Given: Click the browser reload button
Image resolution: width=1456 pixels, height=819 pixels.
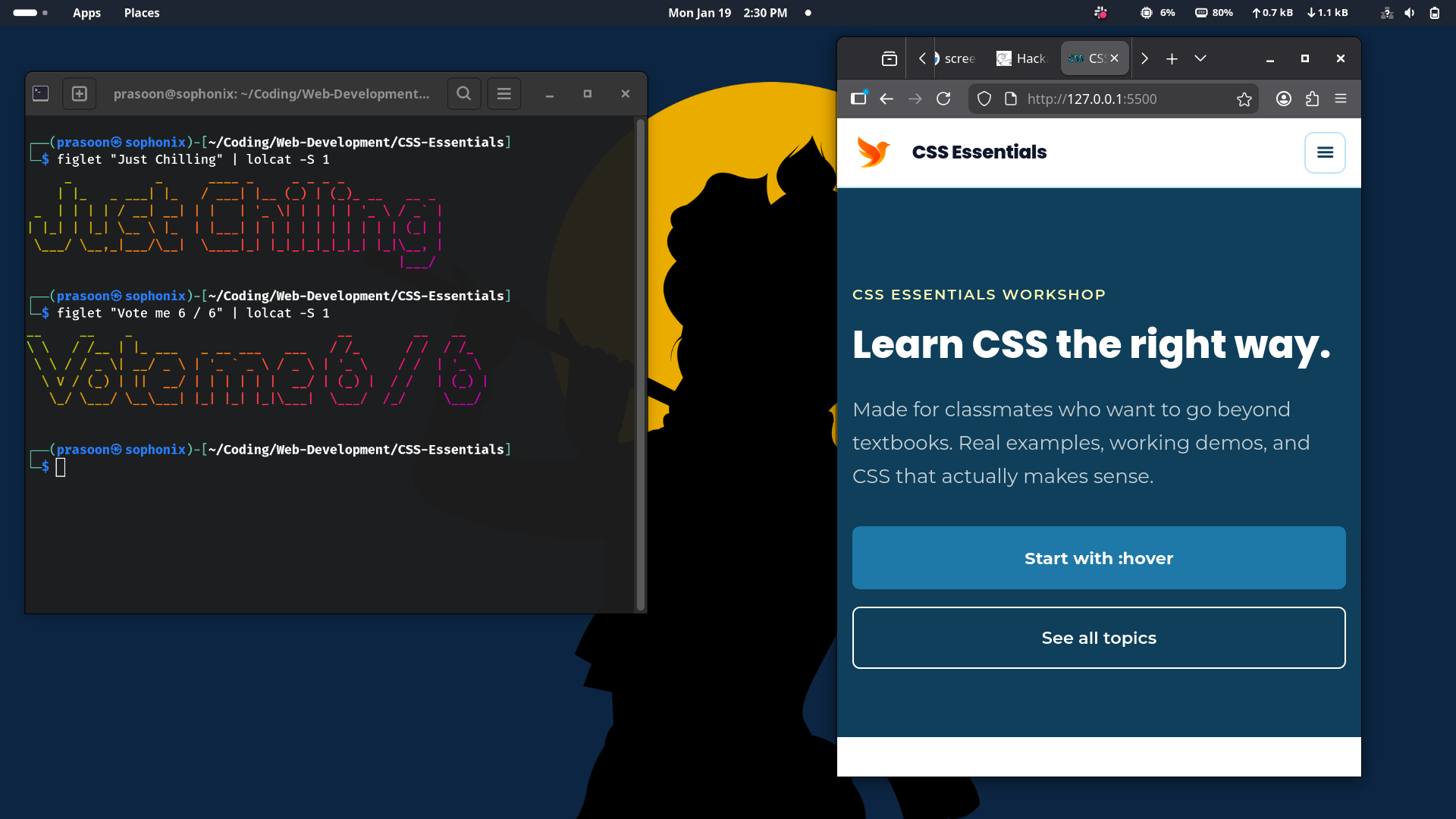Looking at the screenshot, I should (x=943, y=99).
